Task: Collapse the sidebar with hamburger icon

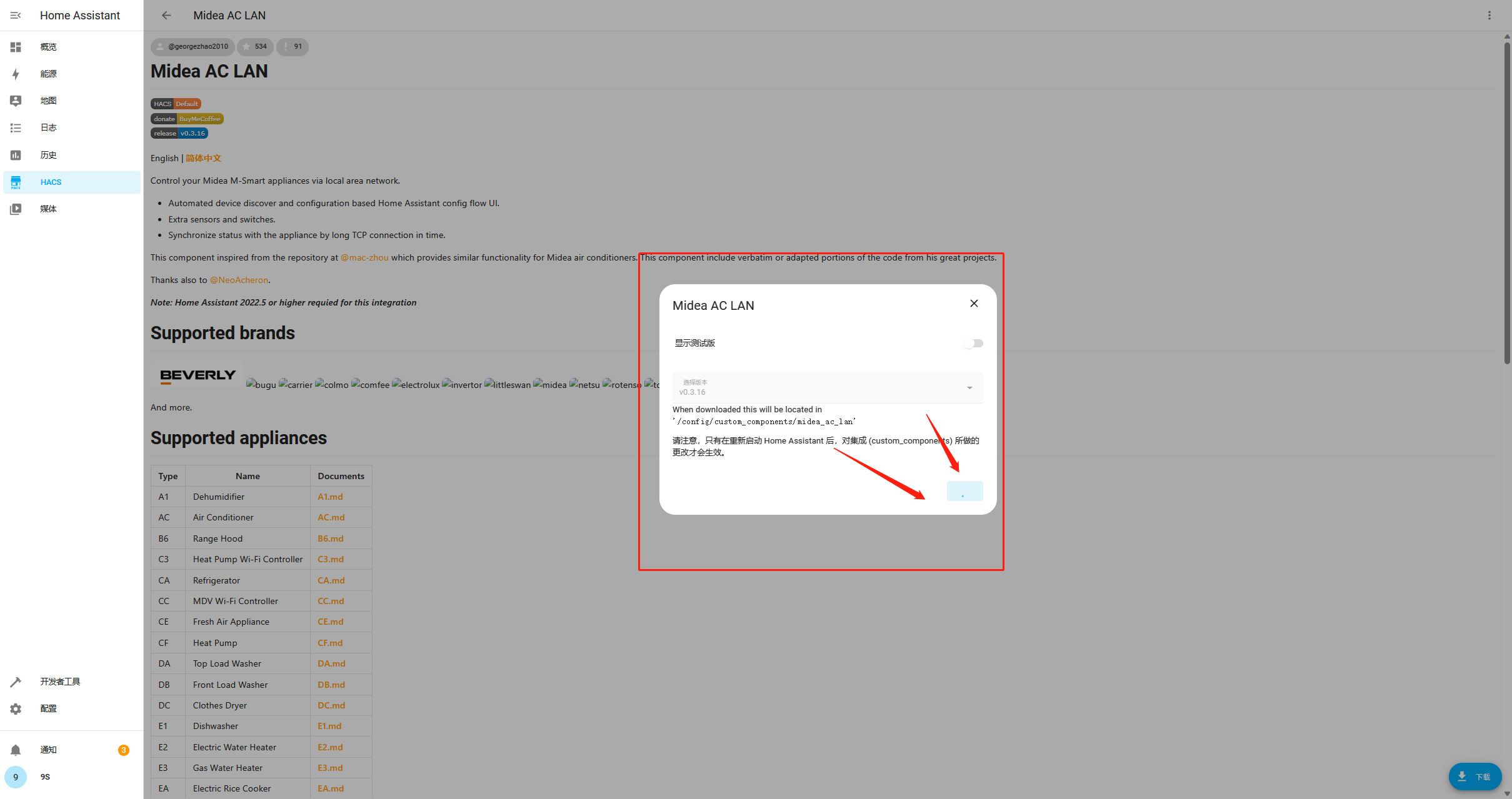Action: pos(16,15)
